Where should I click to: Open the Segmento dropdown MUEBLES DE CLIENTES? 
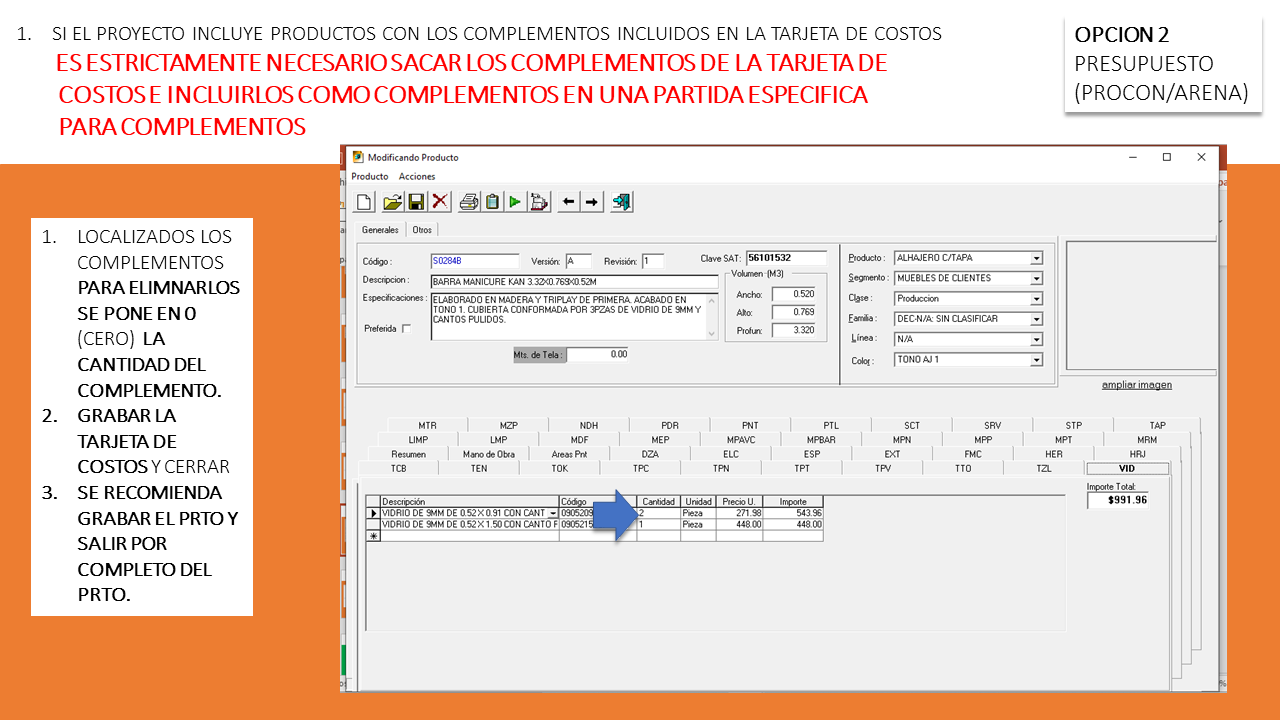(x=1036, y=279)
